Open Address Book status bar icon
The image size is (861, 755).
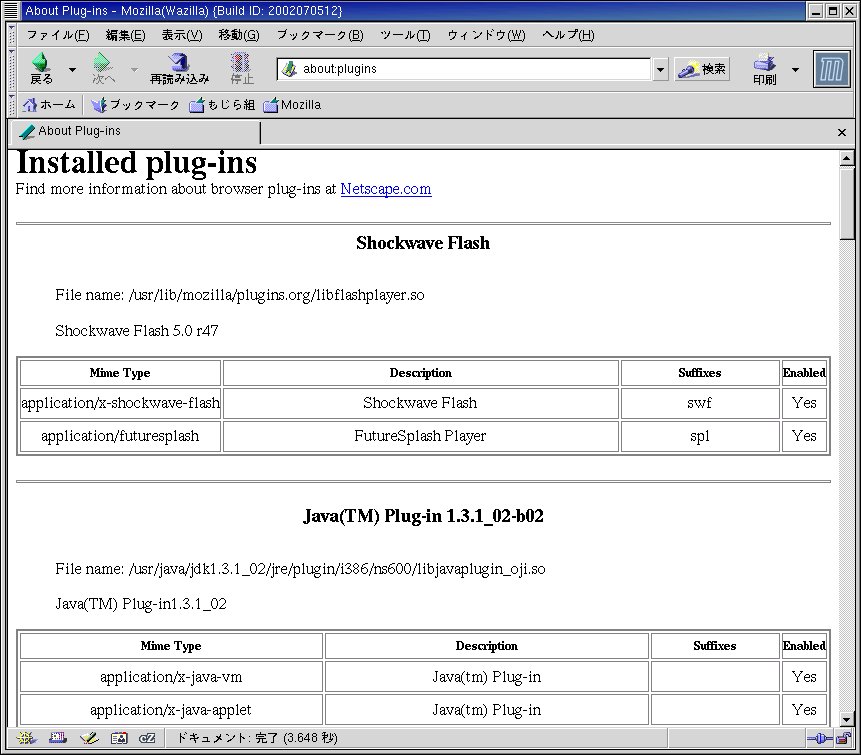[x=119, y=739]
